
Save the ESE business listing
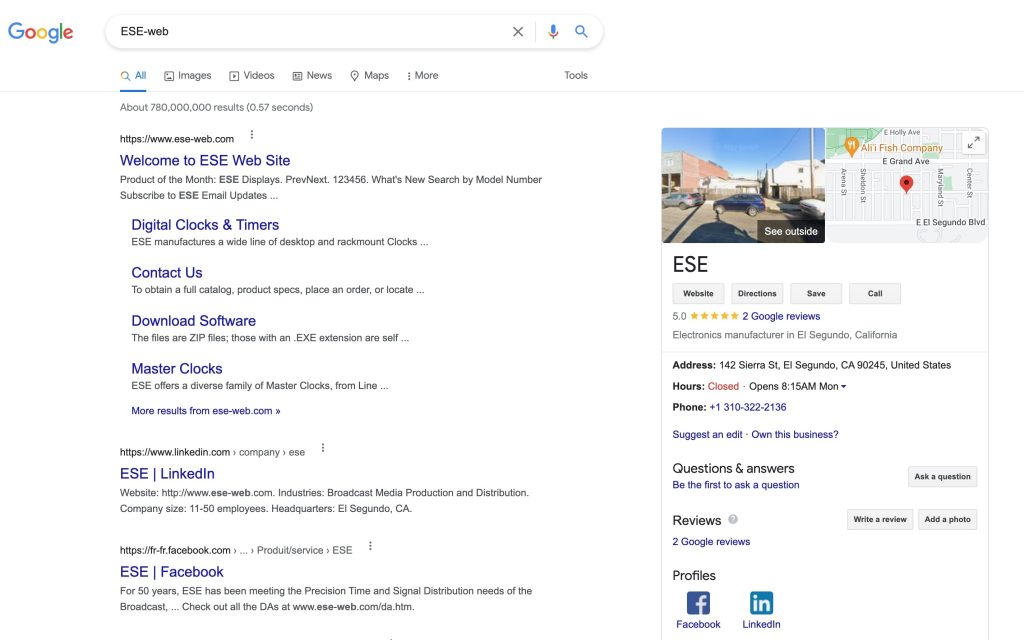point(816,294)
